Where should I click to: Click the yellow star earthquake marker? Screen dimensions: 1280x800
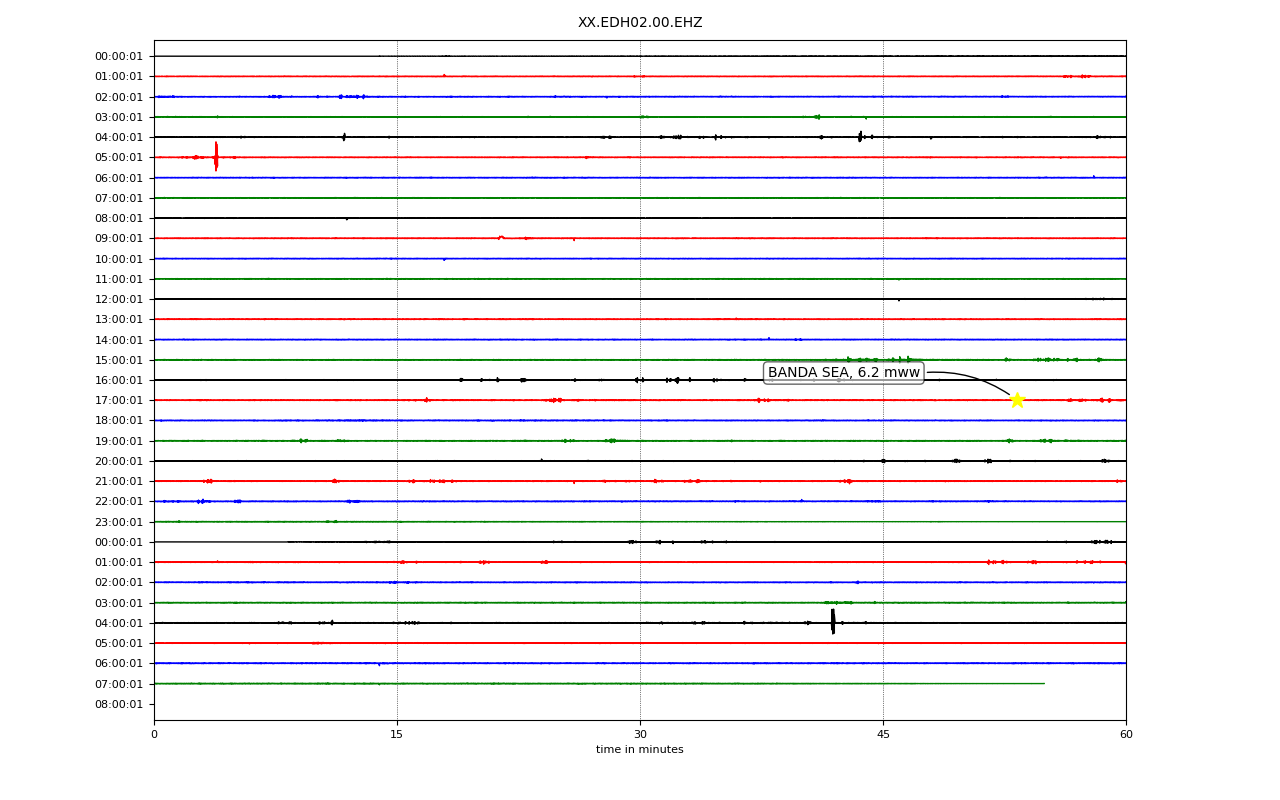[1017, 400]
